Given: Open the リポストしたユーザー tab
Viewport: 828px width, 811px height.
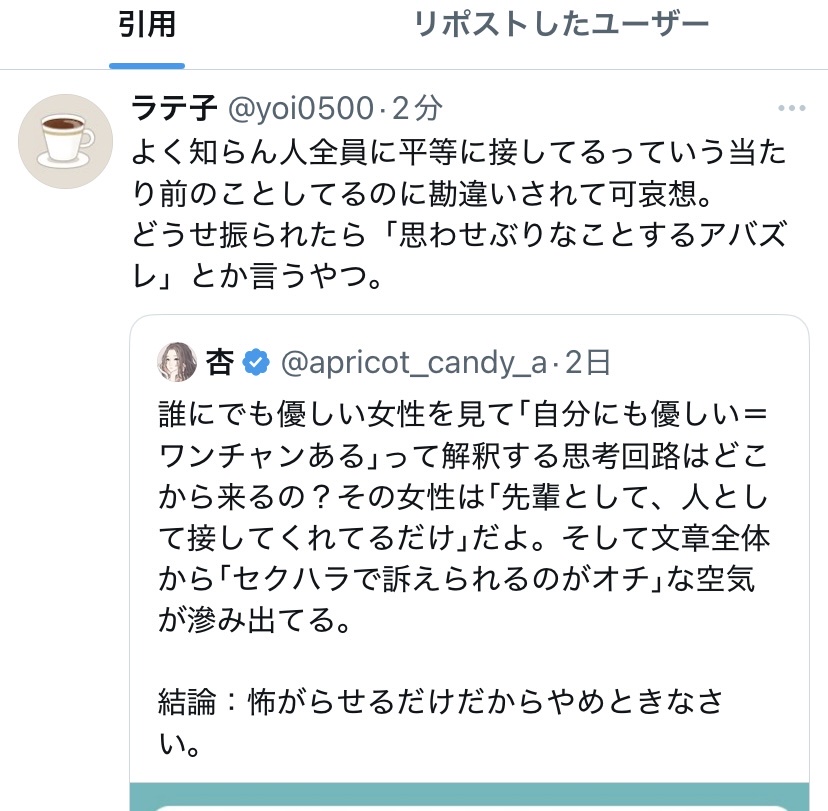Looking at the screenshot, I should point(561,25).
